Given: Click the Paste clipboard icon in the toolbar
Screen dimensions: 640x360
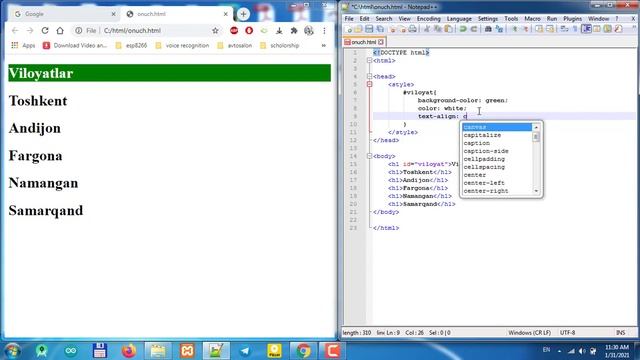Looking at the screenshot, I should [x=449, y=29].
